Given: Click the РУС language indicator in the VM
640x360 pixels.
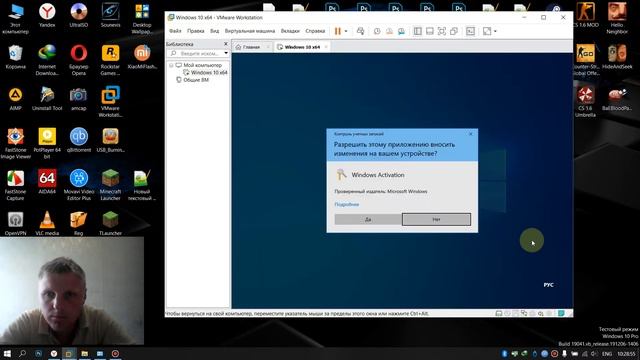Looking at the screenshot, I should [549, 285].
